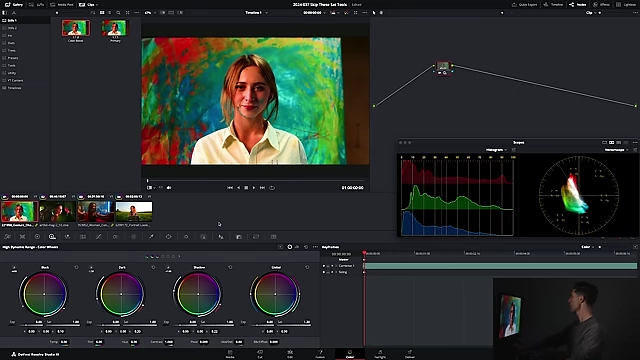
Task: Toggle the Lightbox view button
Action: [x=626, y=4]
